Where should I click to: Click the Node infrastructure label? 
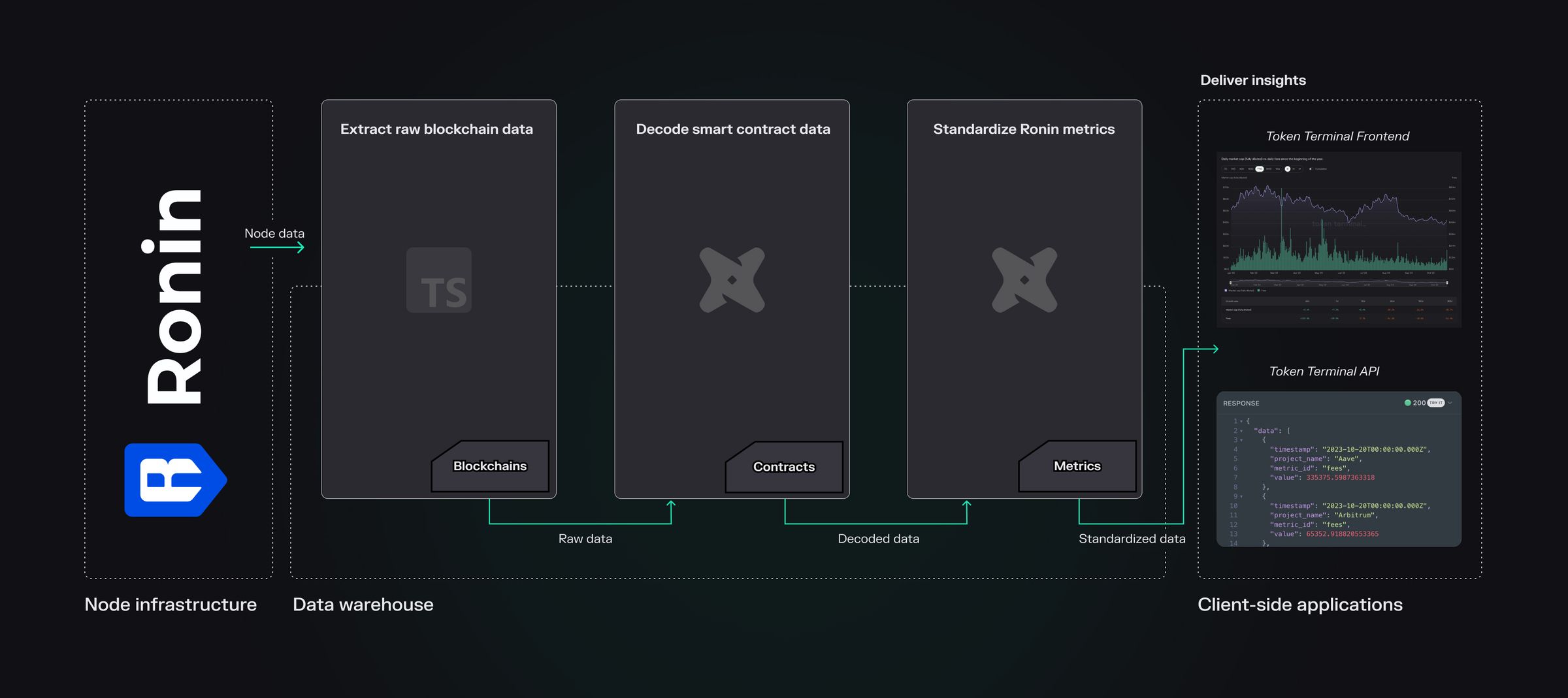pos(171,605)
